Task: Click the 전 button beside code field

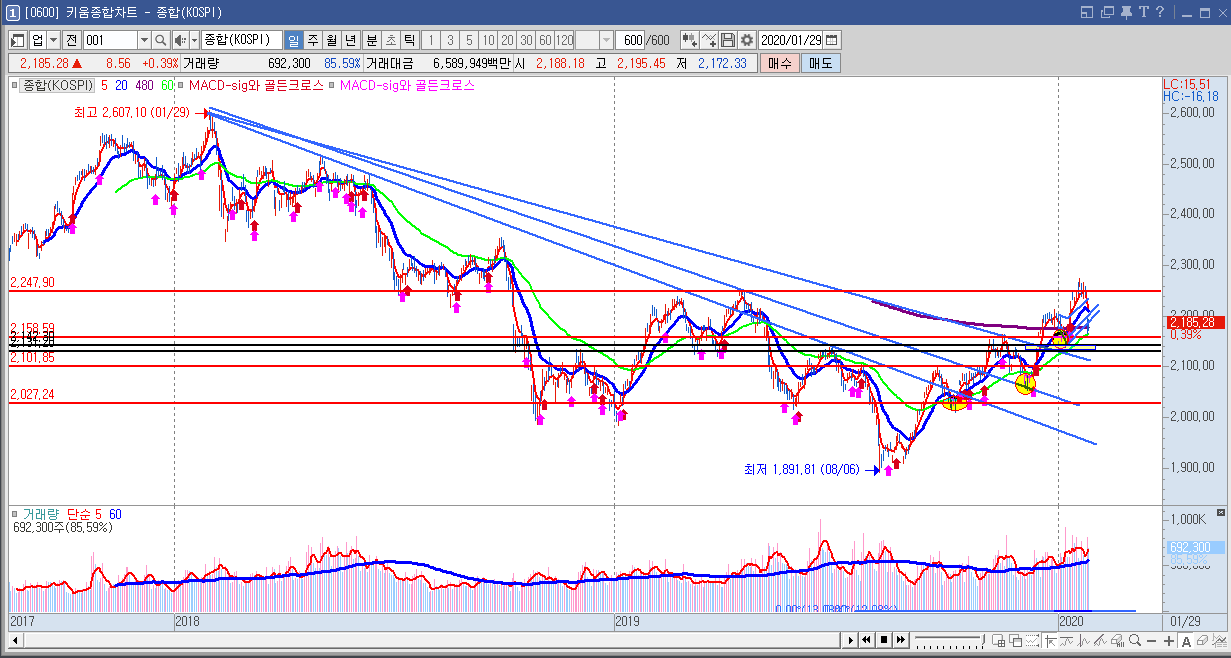Action: 71,40
